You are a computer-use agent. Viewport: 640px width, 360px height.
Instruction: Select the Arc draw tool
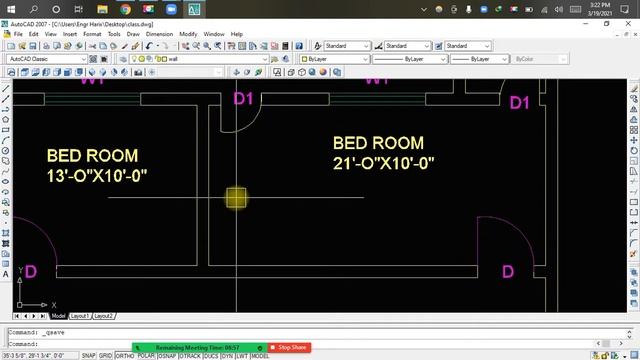click(x=6, y=140)
